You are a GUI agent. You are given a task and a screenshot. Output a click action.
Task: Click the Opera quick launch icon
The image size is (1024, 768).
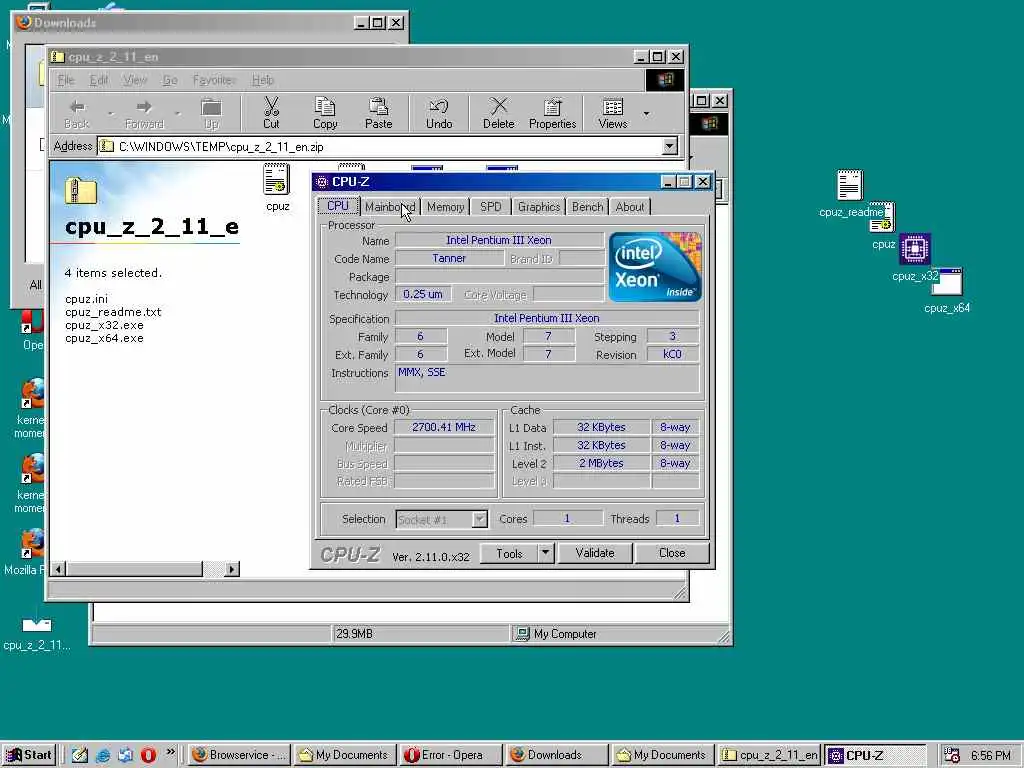coord(148,755)
